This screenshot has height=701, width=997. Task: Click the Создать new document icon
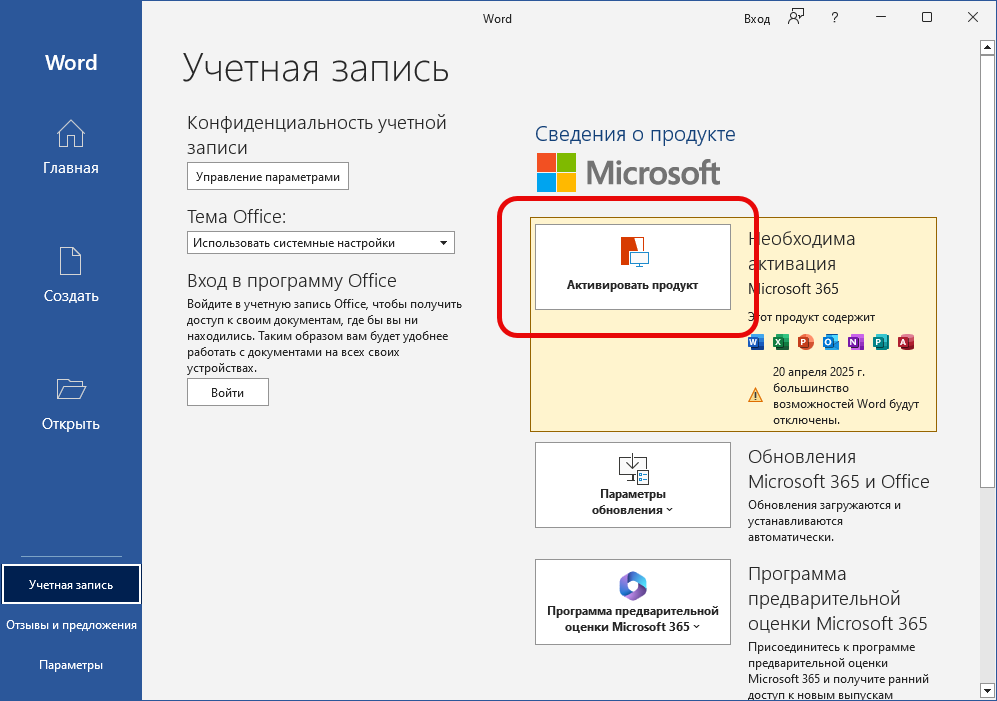[x=70, y=261]
